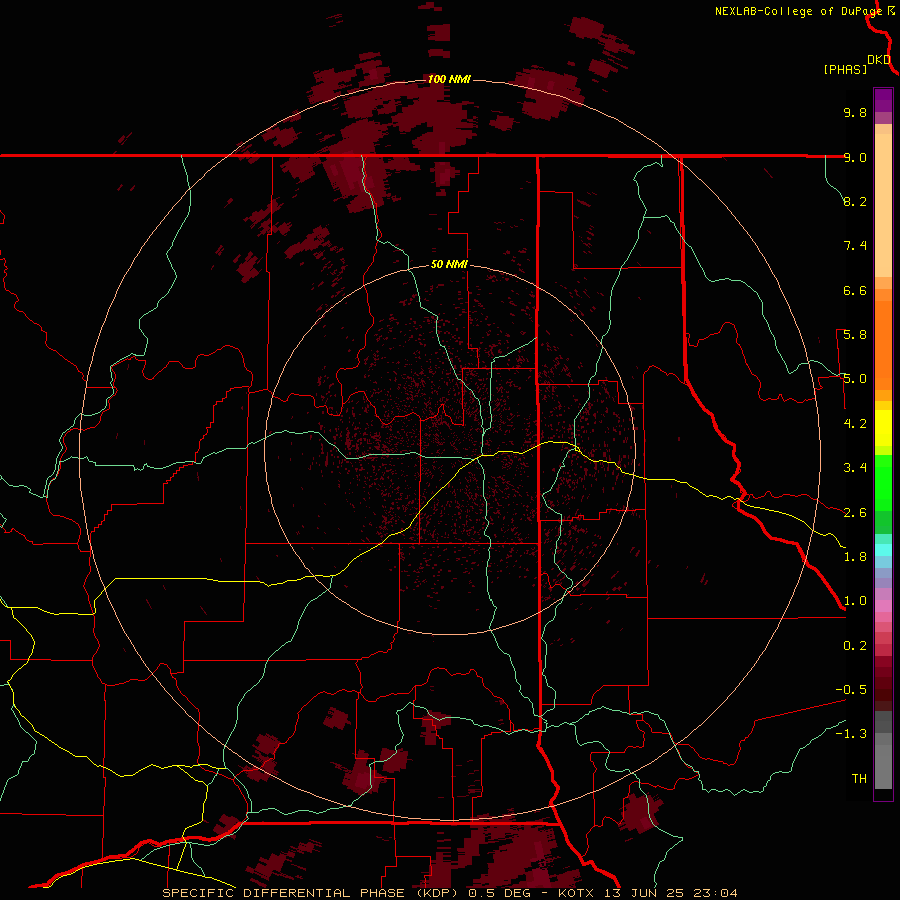
Task: Pick the cyan swatch in color bar
Action: tap(883, 550)
